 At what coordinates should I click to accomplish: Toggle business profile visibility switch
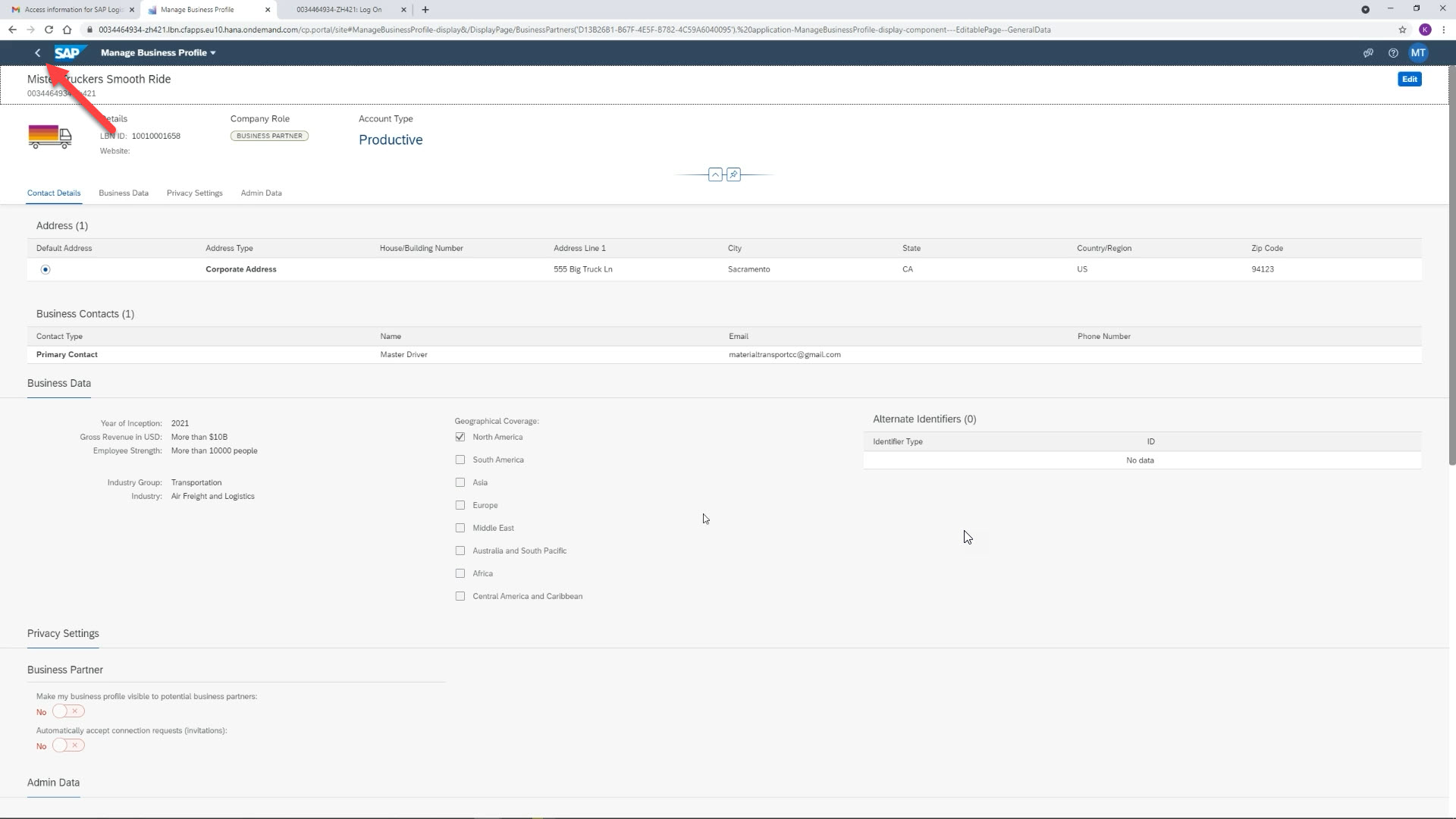[68, 711]
